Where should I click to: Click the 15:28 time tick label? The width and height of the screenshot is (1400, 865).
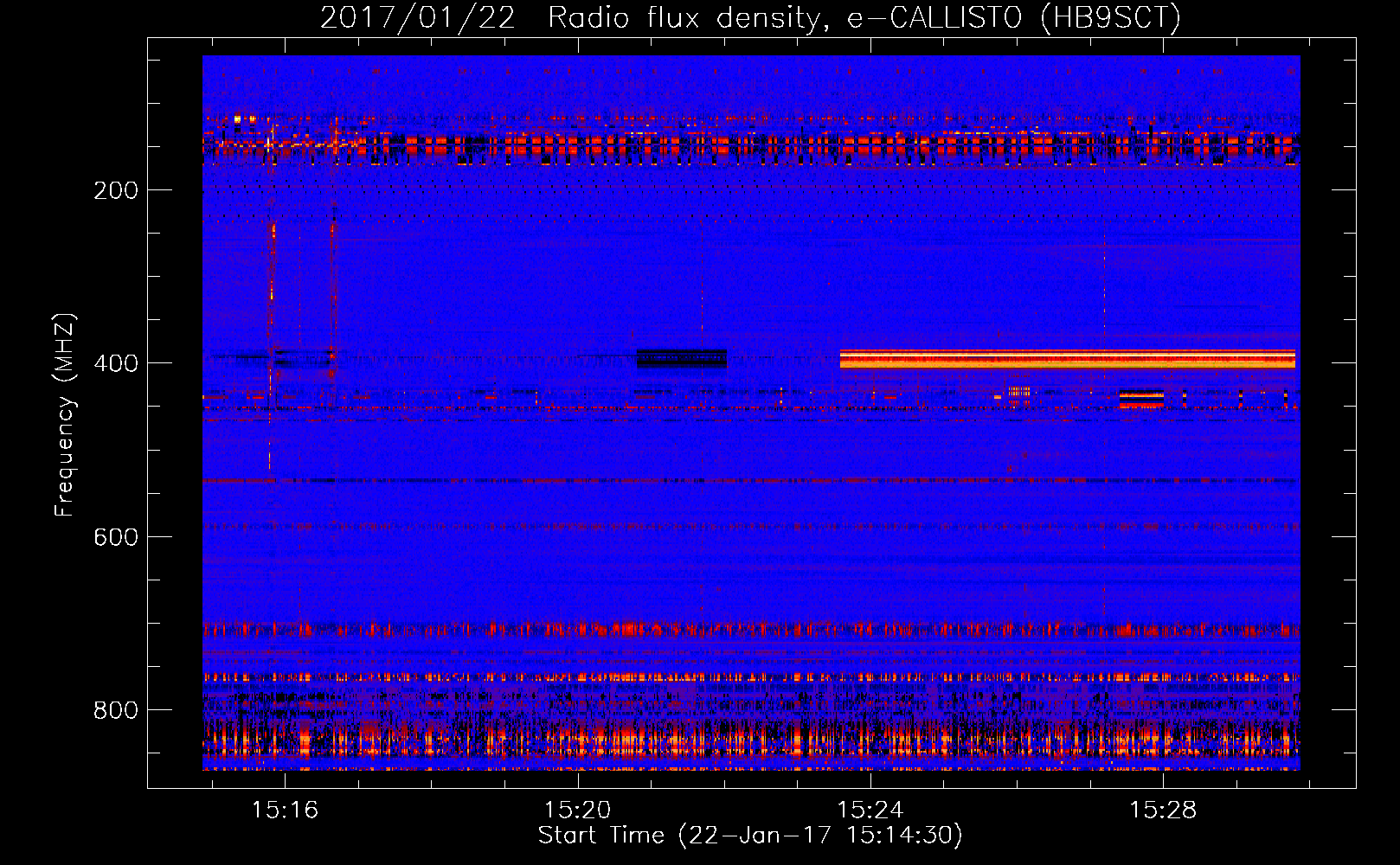(x=1163, y=810)
